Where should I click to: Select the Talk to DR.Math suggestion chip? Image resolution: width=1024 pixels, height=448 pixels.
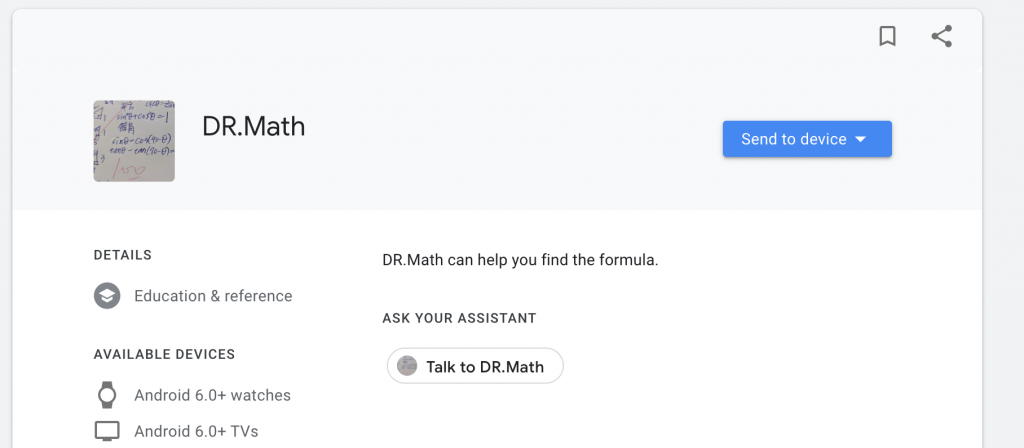(x=475, y=366)
